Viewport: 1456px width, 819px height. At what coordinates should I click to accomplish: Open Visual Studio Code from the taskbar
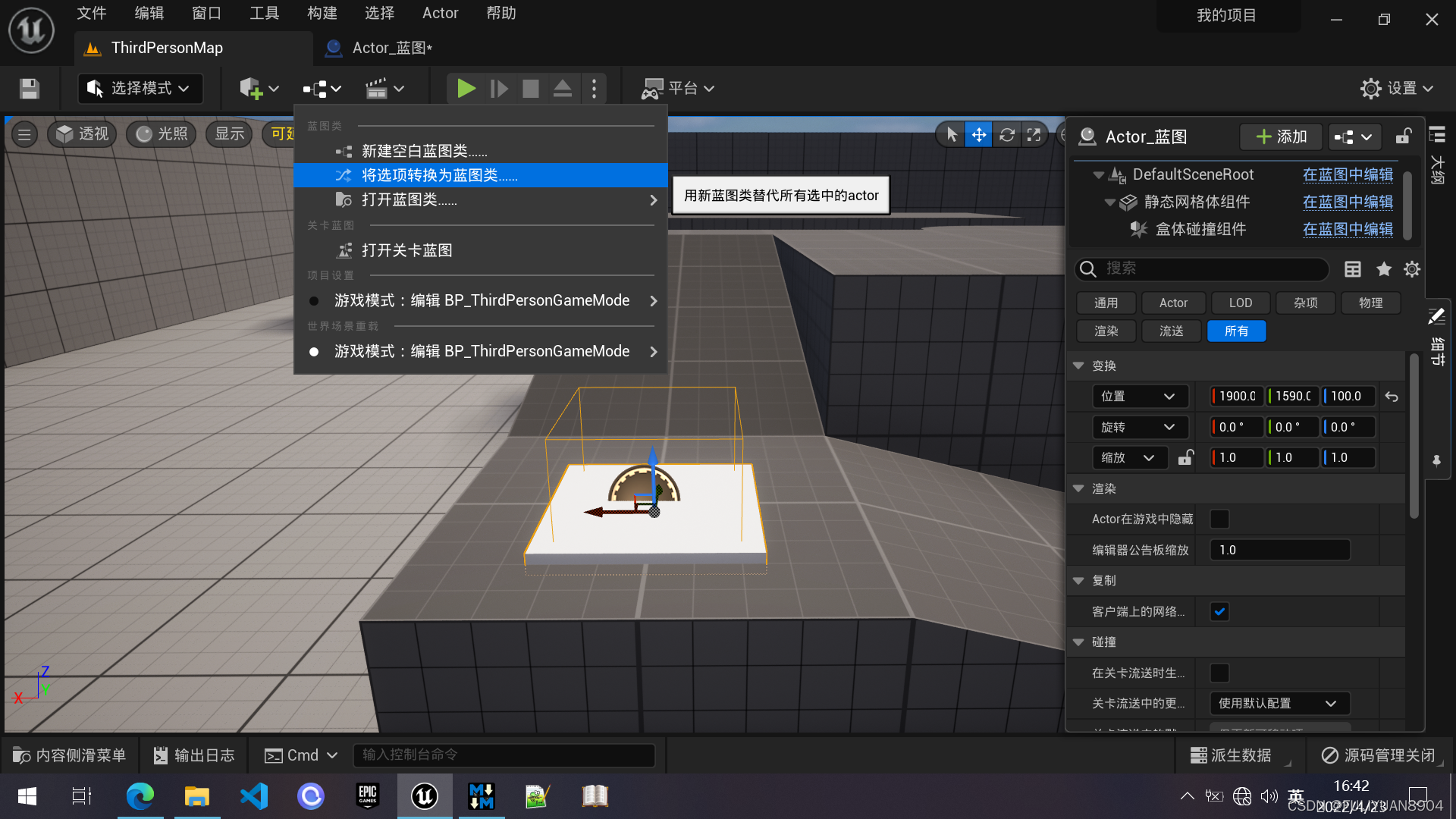coord(254,795)
